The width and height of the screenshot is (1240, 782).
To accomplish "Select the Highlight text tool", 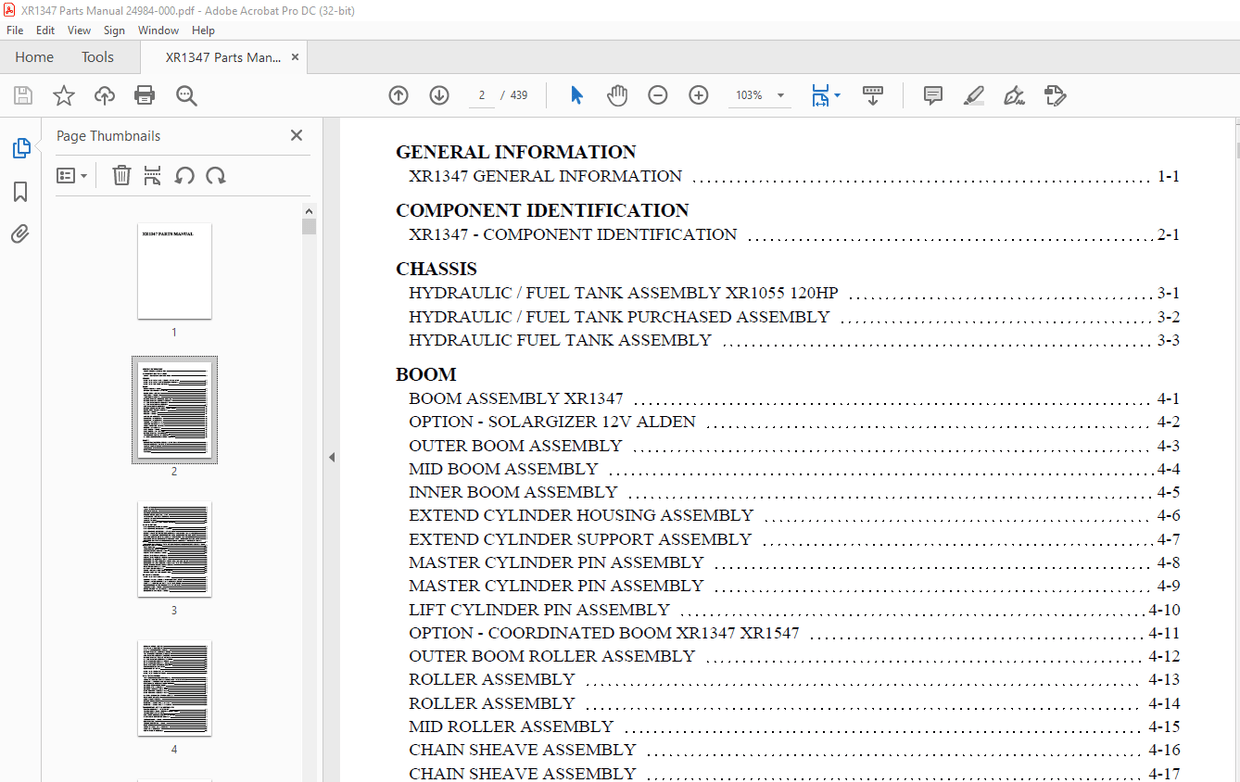I will pos(973,95).
